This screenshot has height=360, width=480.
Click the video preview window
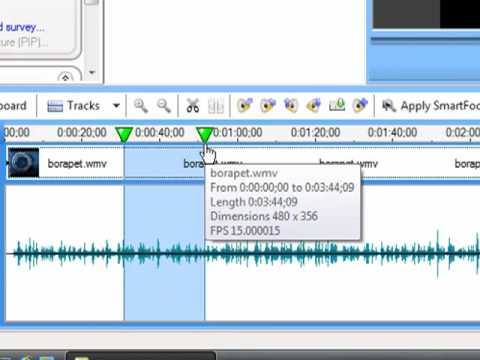coord(426,14)
